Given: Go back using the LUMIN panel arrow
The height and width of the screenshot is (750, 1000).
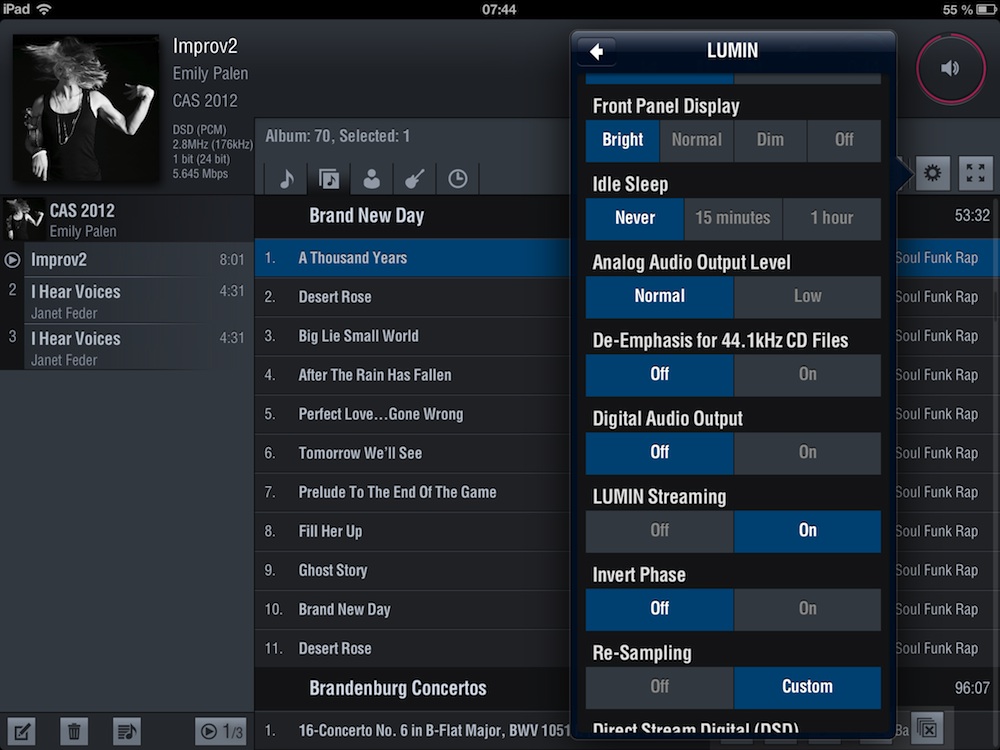Looking at the screenshot, I should tap(596, 51).
